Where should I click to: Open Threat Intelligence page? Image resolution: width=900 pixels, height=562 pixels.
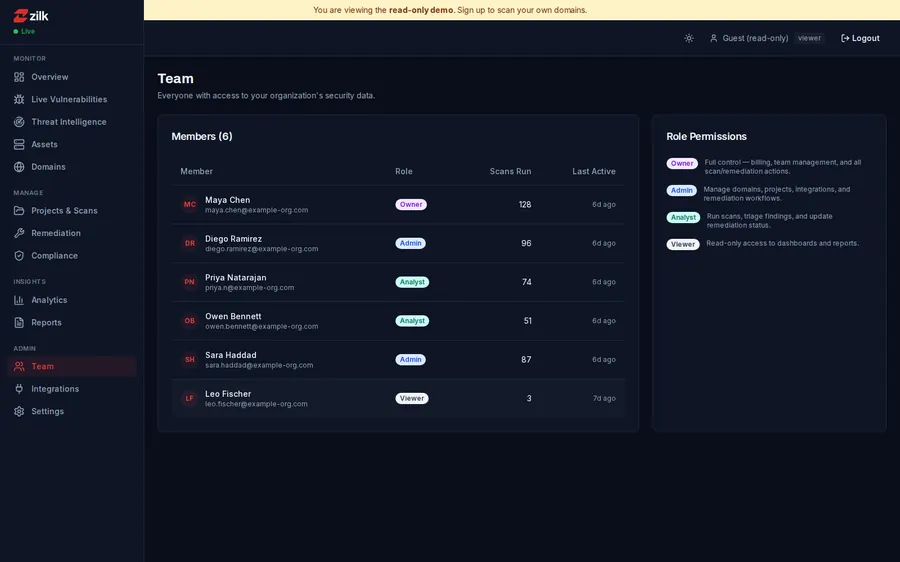(x=72, y=122)
